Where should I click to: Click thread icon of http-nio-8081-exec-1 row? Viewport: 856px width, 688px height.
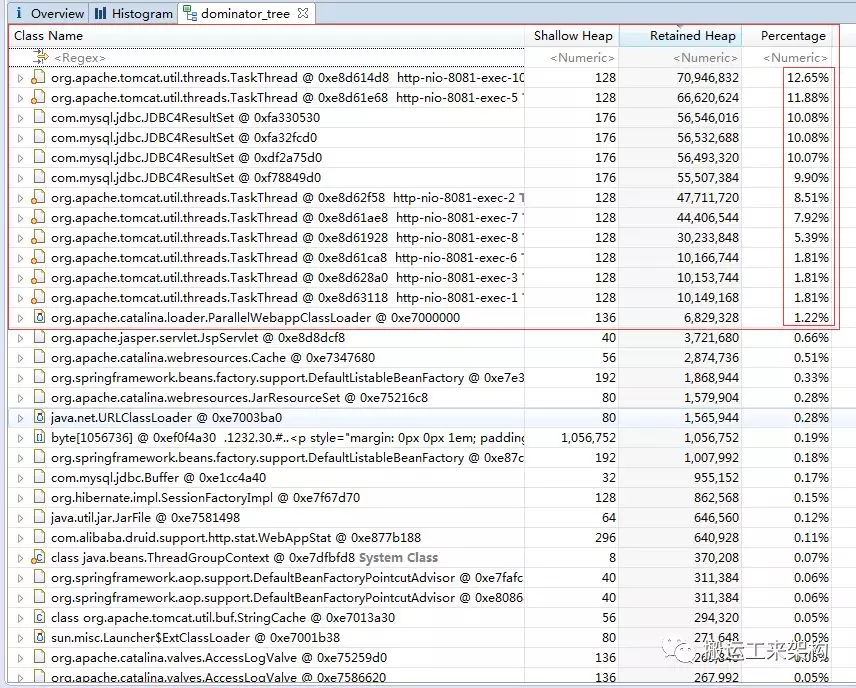38,298
